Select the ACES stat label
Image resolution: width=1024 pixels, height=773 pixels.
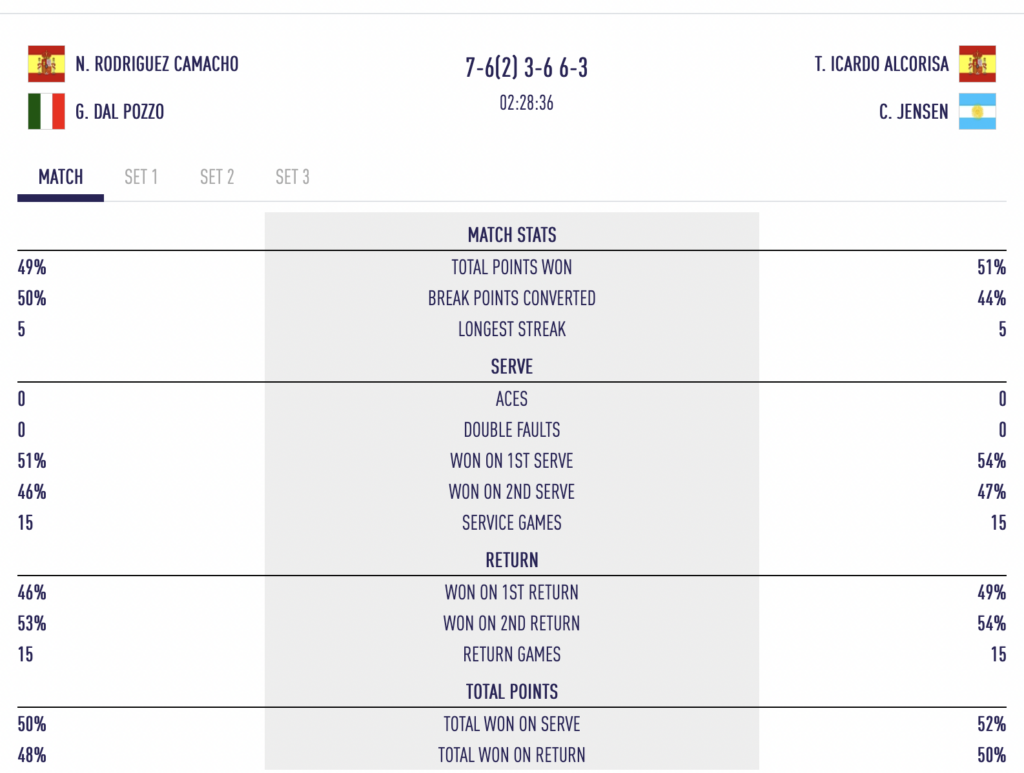click(x=512, y=399)
